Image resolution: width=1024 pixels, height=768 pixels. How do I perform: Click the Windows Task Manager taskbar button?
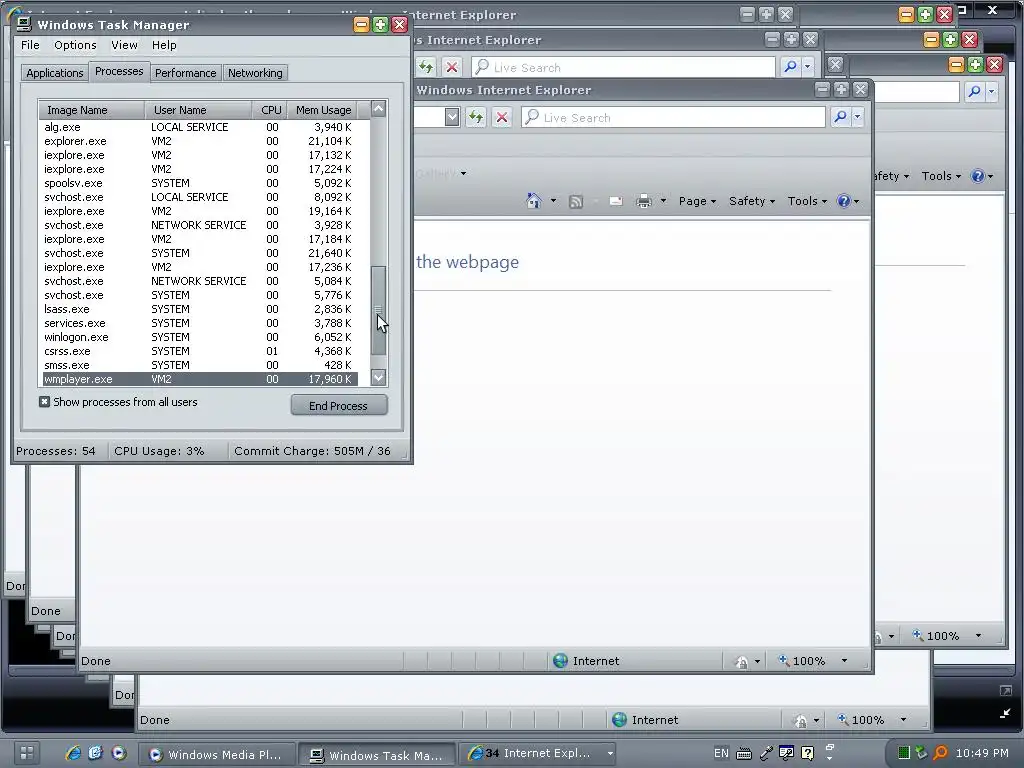[x=377, y=754]
